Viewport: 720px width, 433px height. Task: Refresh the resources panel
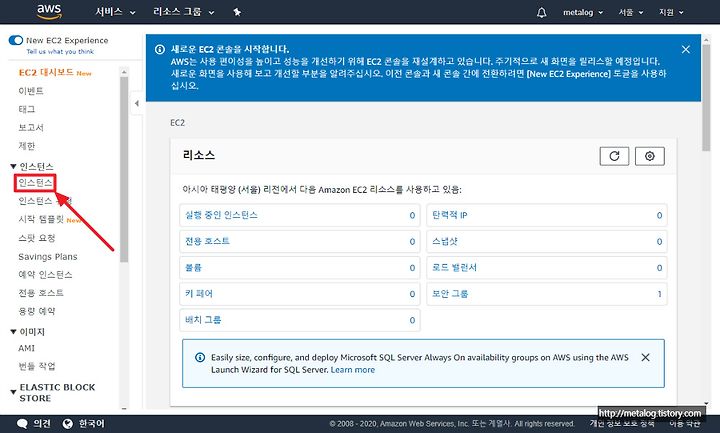(x=614, y=156)
